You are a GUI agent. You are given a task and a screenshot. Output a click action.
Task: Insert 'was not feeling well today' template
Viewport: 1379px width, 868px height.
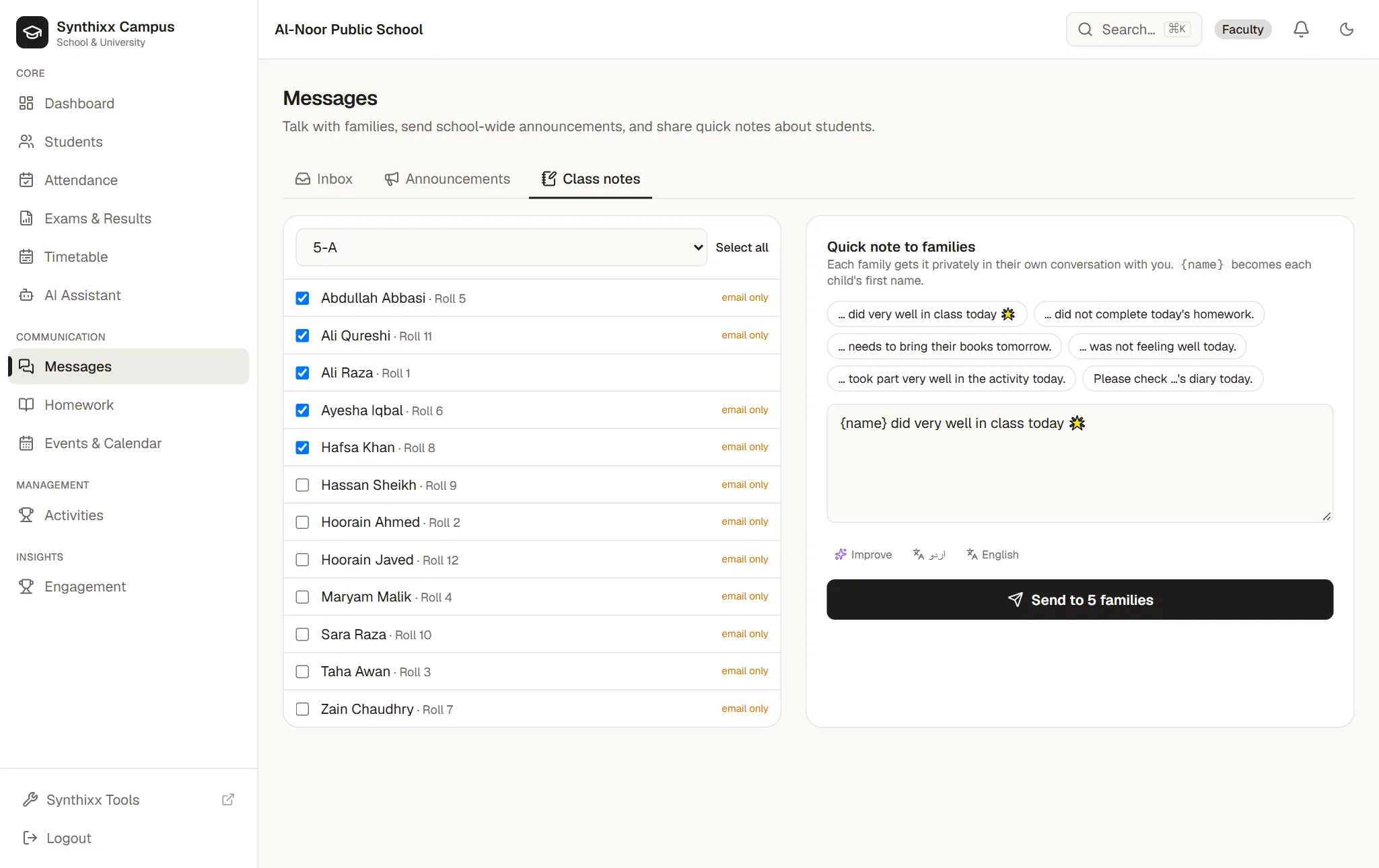[1158, 347]
